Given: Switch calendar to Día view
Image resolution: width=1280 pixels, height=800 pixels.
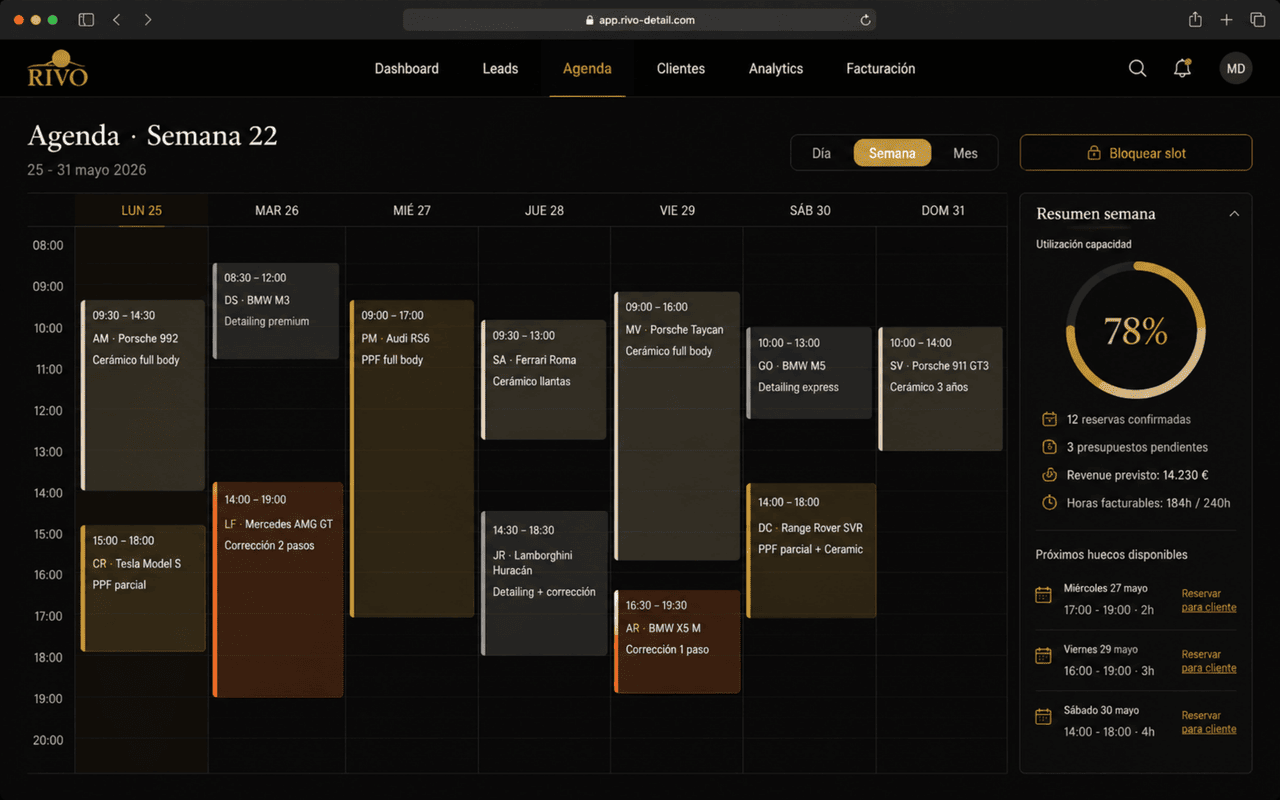Looking at the screenshot, I should [821, 153].
